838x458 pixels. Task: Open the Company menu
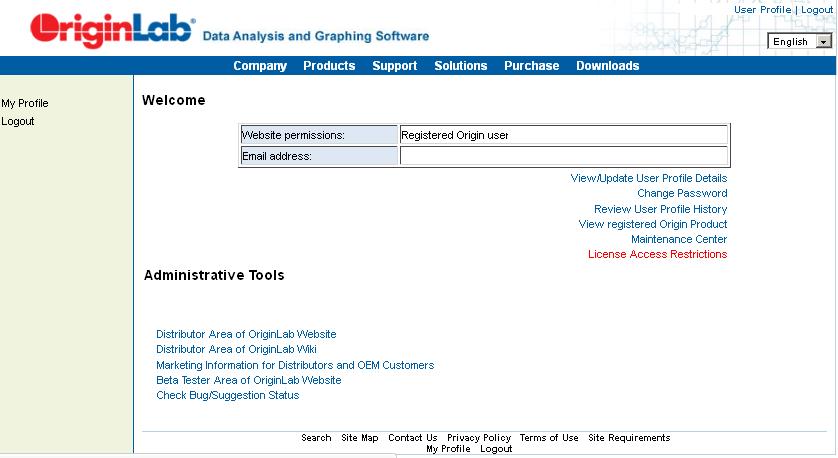(x=260, y=66)
